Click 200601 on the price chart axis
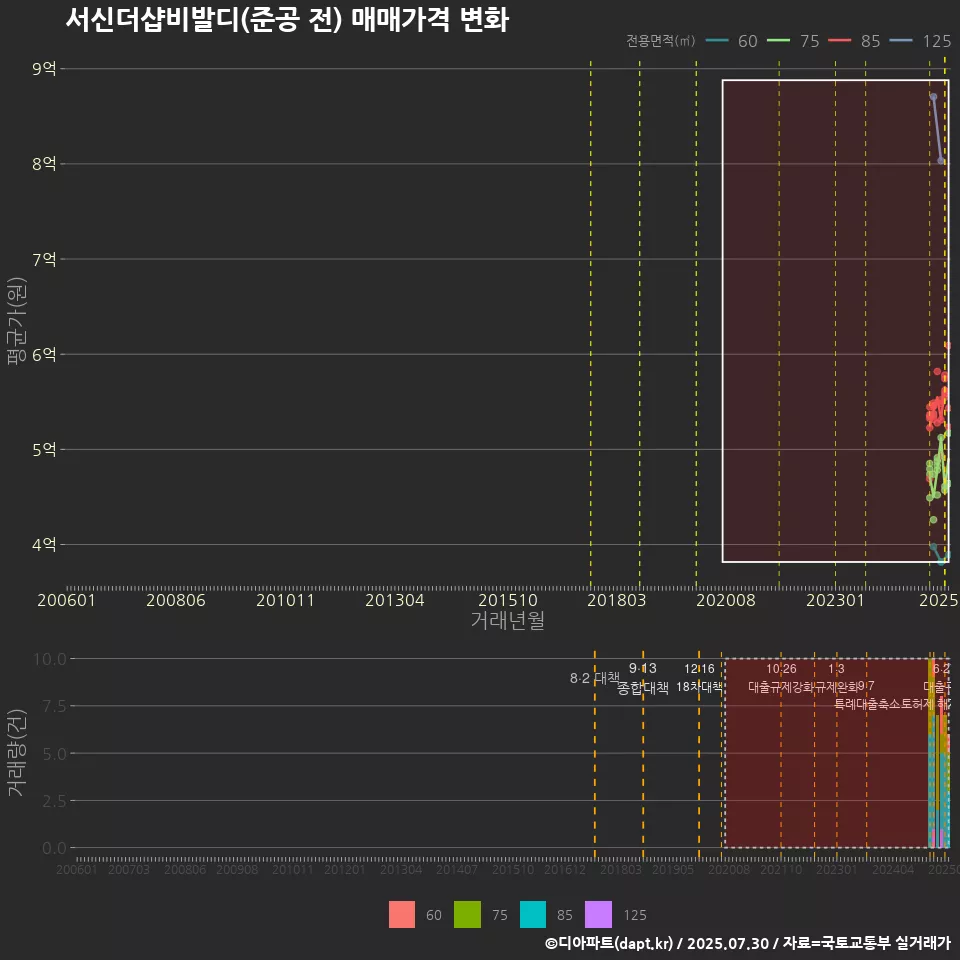Screen dimensions: 960x960 (x=67, y=600)
